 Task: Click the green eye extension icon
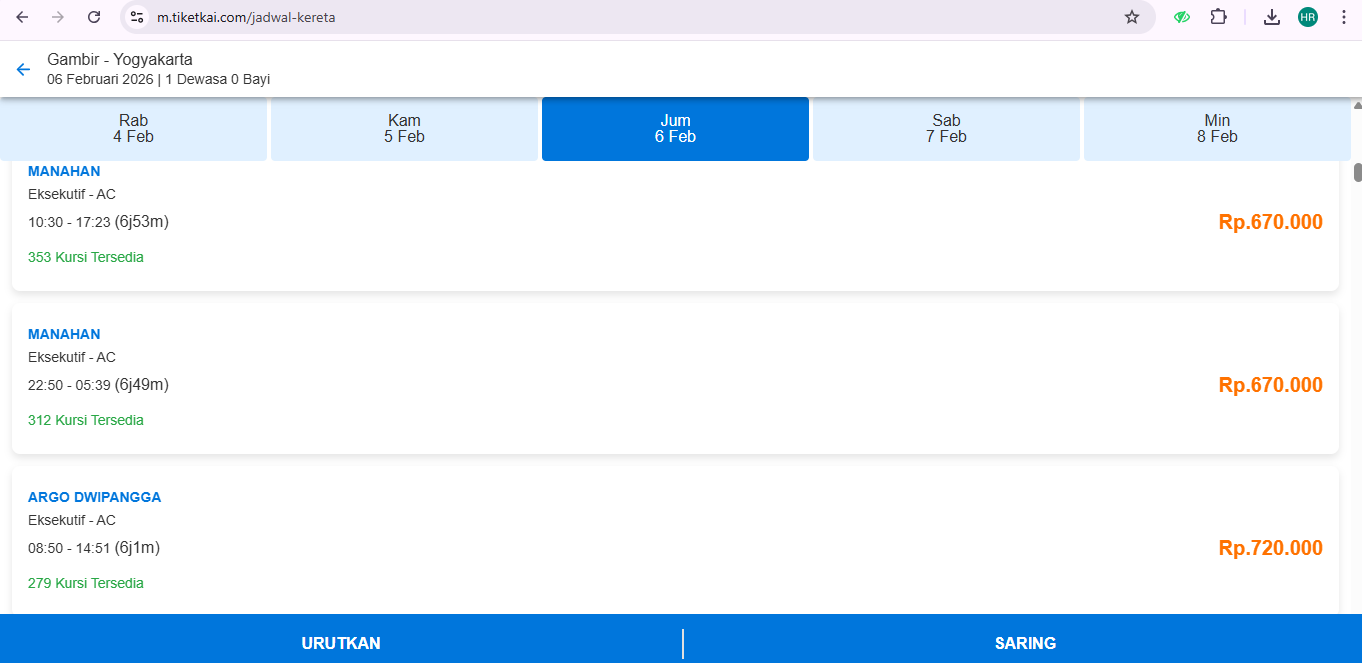[1182, 17]
